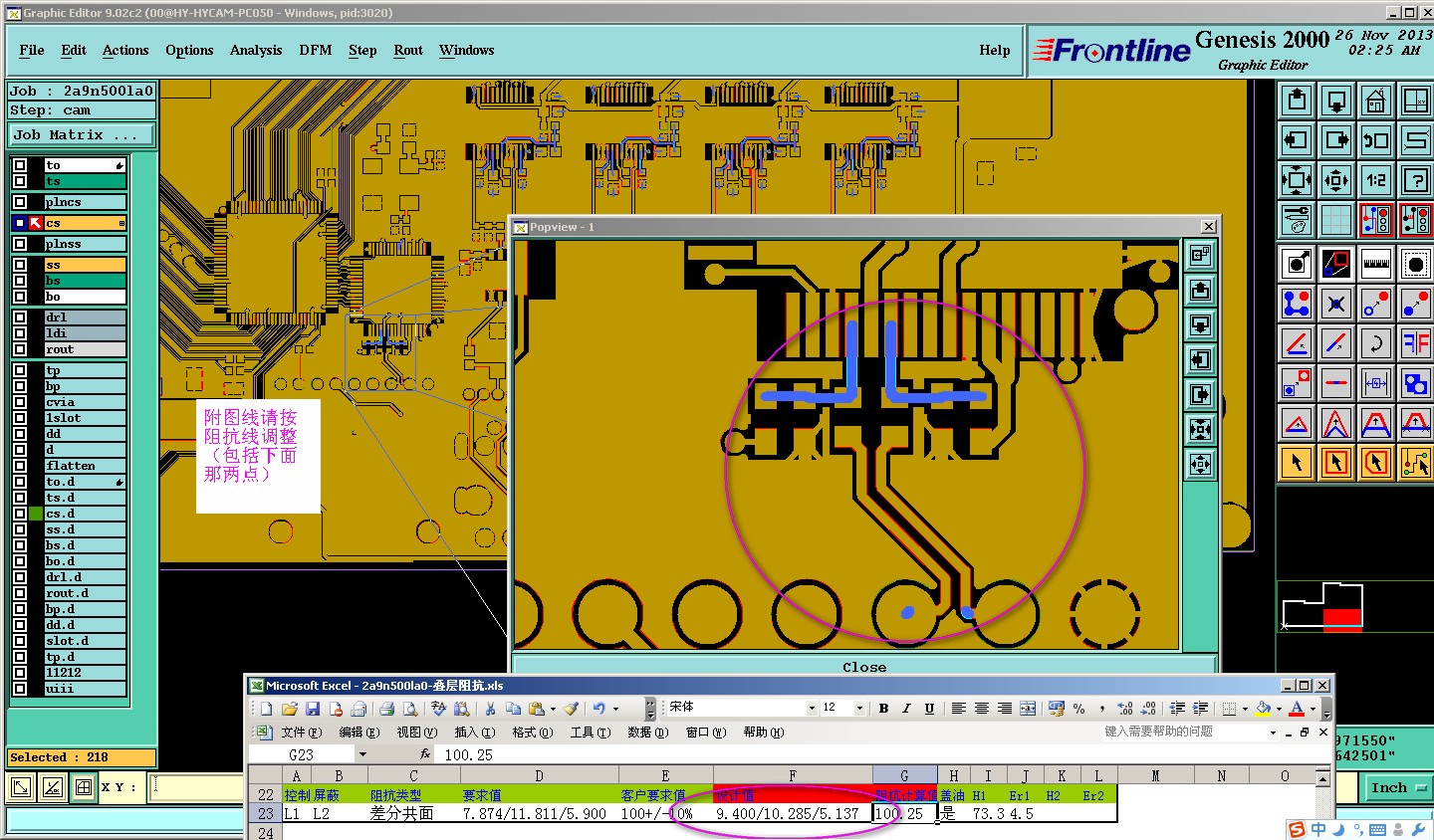Open the Analysis menu in Genesis

(x=256, y=50)
